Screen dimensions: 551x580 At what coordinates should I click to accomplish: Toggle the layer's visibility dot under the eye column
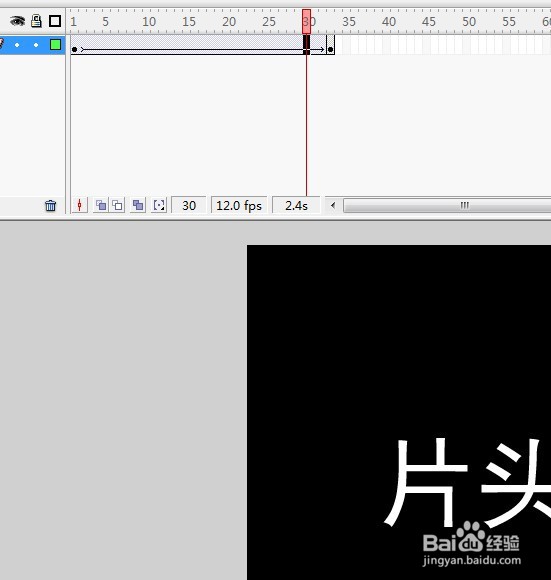pos(17,45)
